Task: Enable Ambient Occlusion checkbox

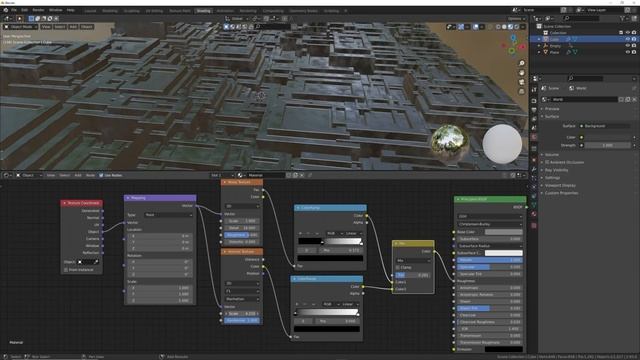Action: coord(547,162)
